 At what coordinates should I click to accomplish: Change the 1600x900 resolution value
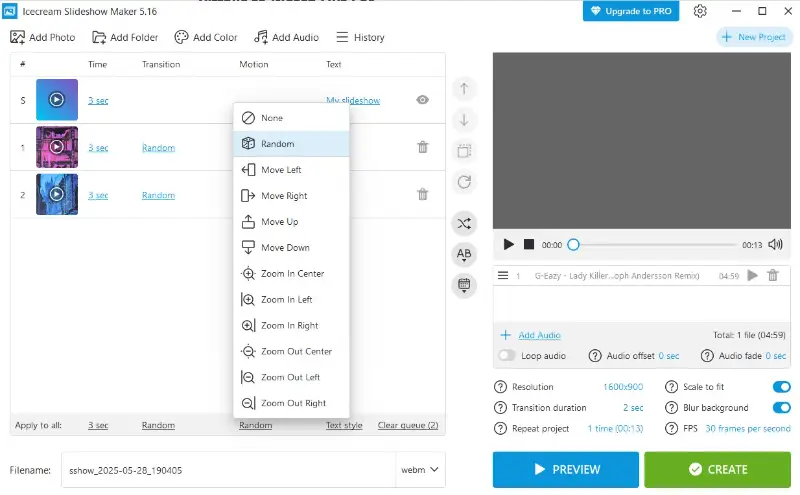(623, 387)
